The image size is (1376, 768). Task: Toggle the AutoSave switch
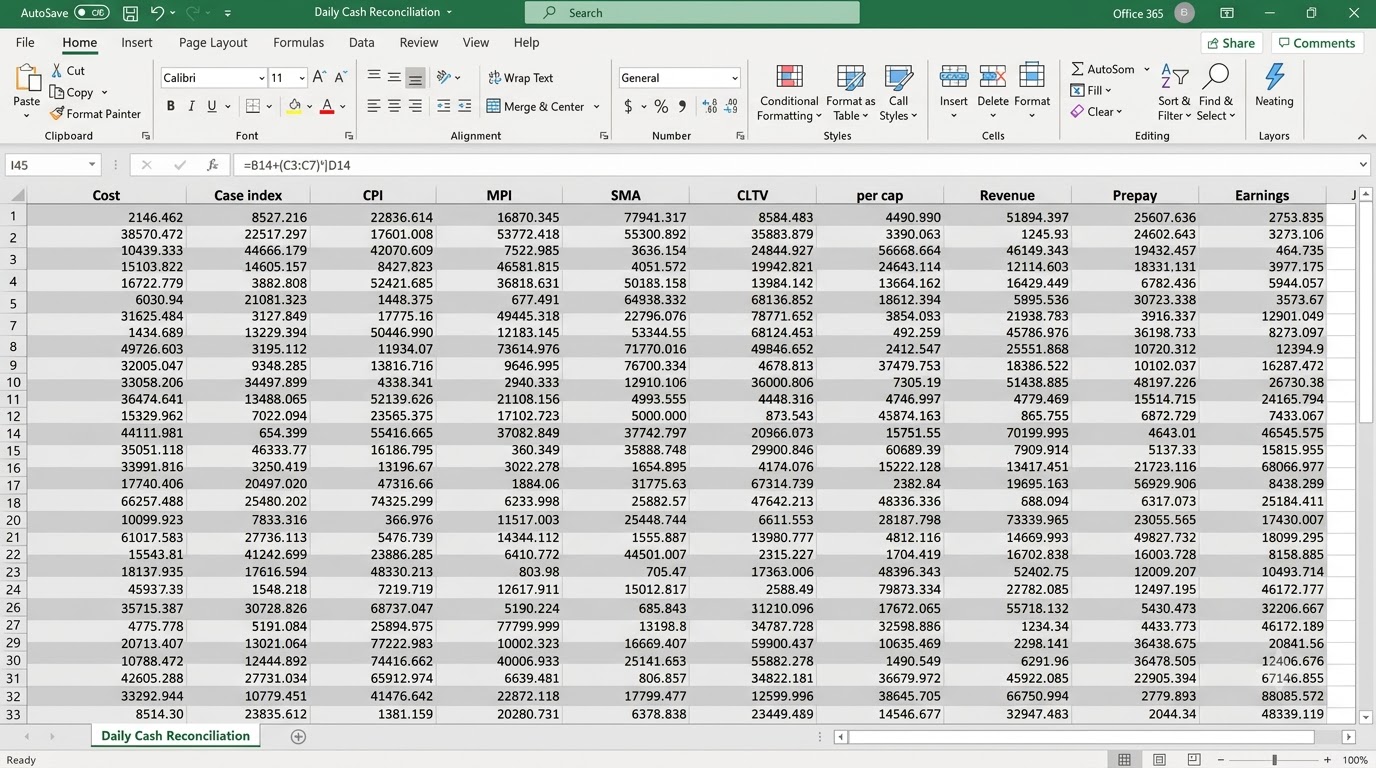(x=92, y=13)
